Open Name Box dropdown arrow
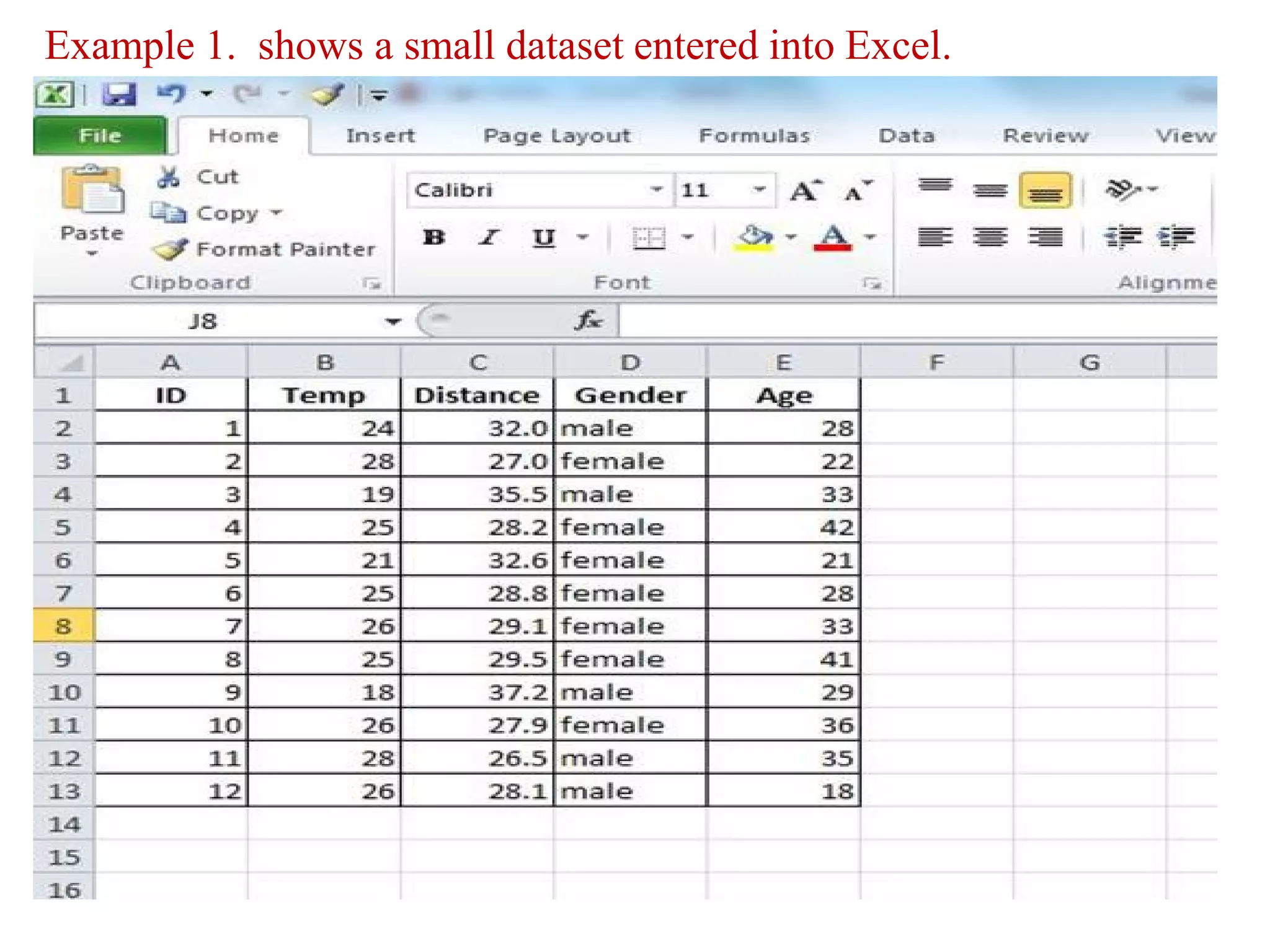The height and width of the screenshot is (952, 1270). (x=393, y=322)
